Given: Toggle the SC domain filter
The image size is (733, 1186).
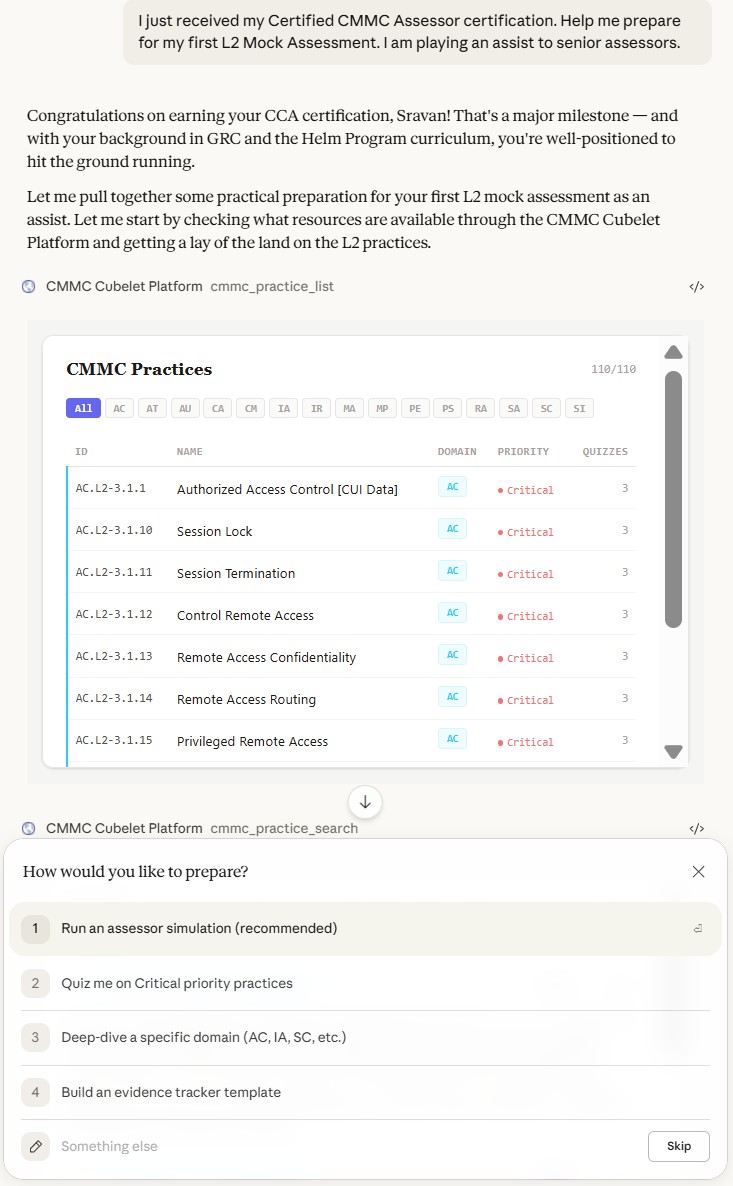Looking at the screenshot, I should click(546, 408).
